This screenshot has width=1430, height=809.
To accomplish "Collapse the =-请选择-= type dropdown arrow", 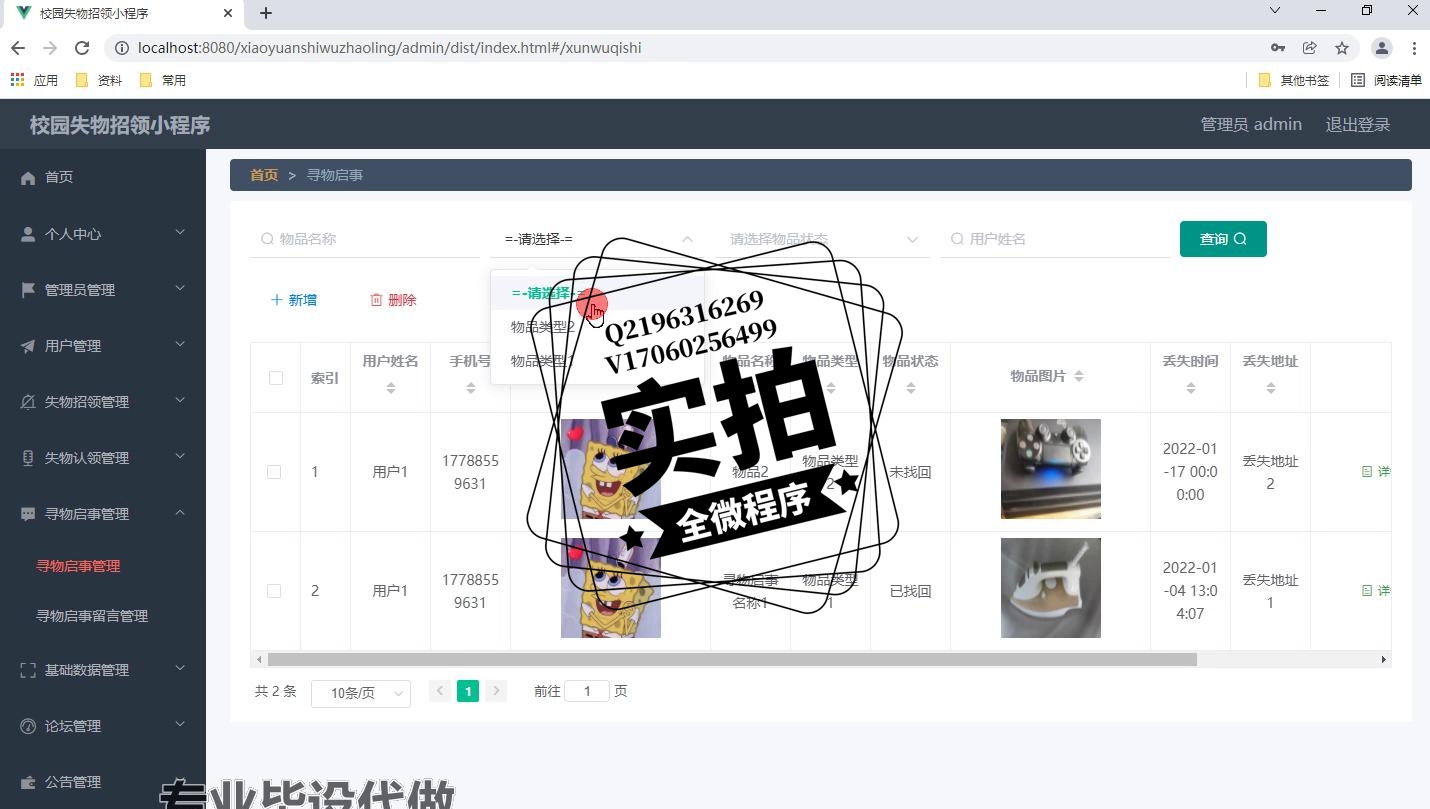I will coord(687,239).
